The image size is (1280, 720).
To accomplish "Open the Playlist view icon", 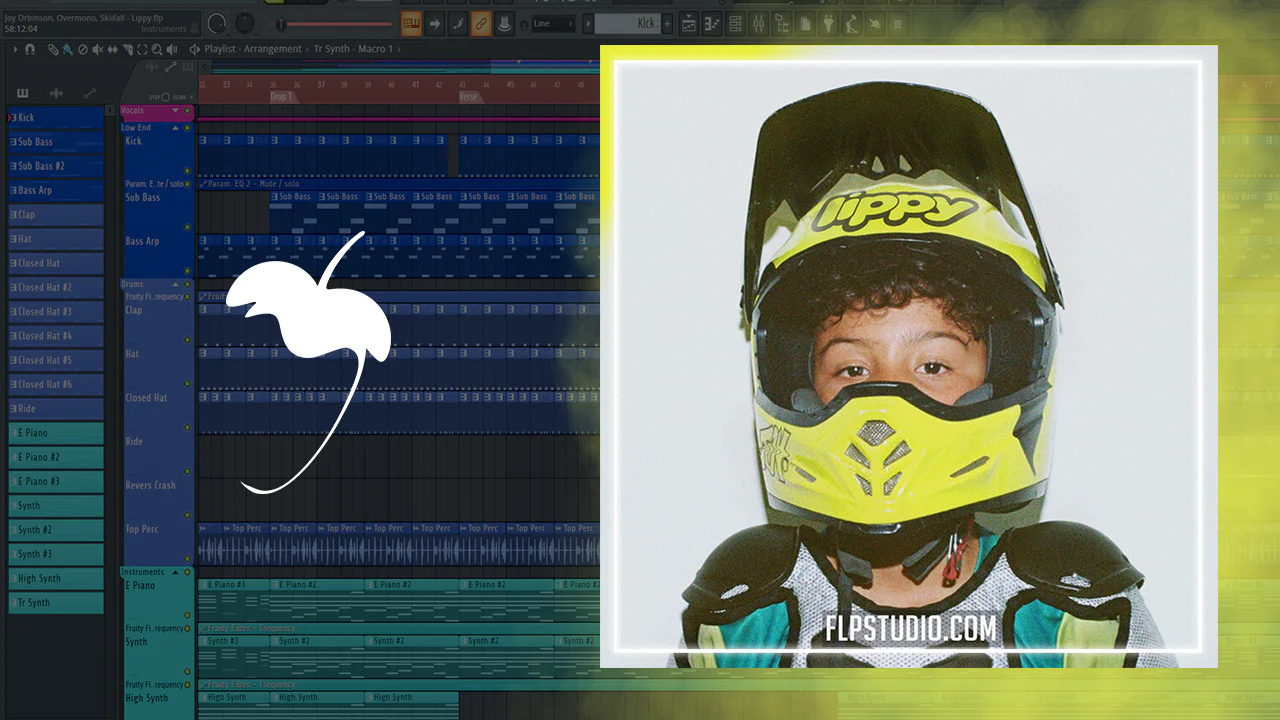I will (689, 23).
